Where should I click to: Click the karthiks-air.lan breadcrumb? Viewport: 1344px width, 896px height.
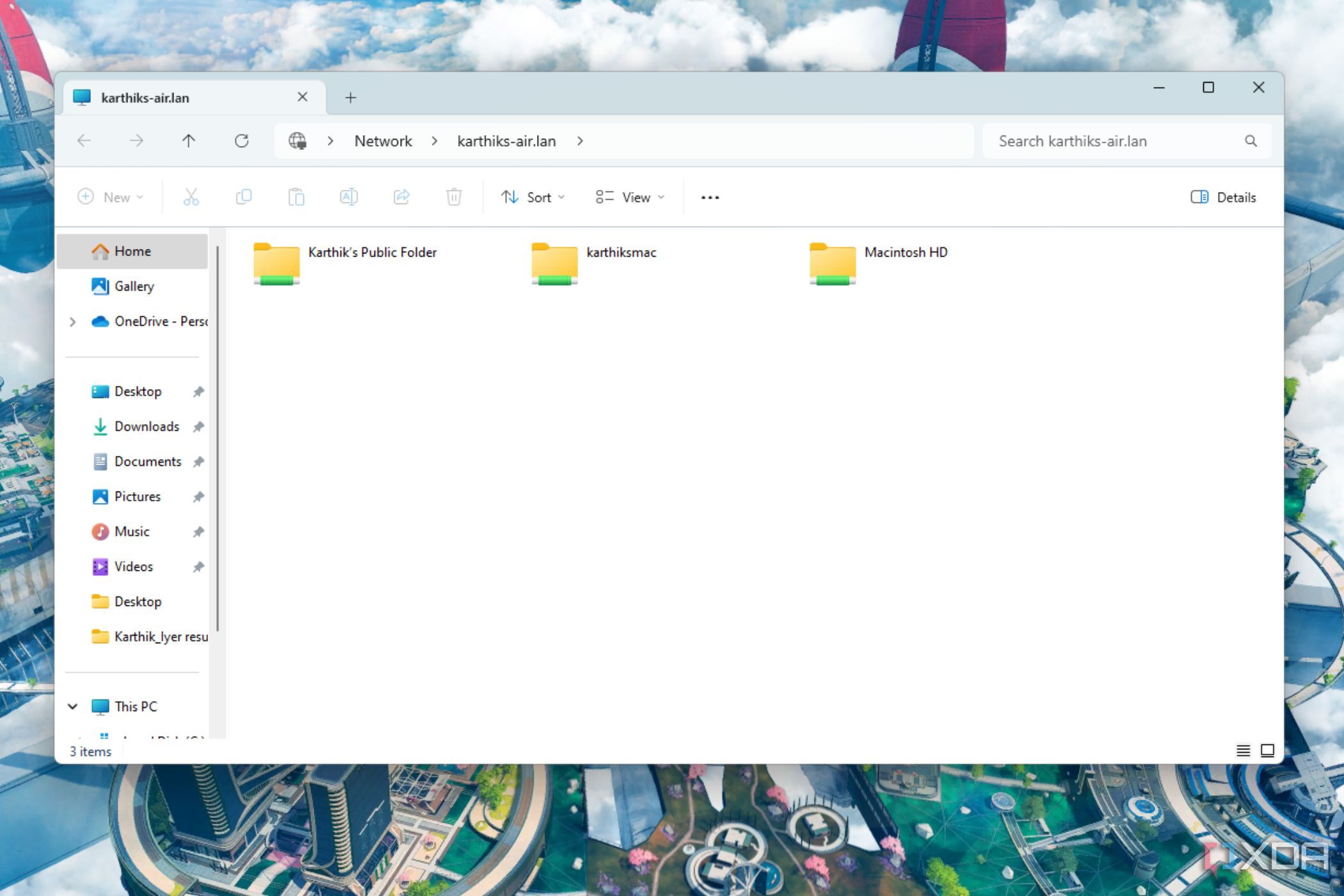(x=506, y=141)
